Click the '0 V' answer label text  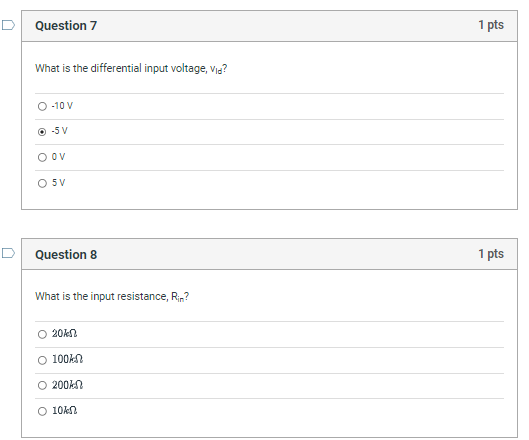click(x=58, y=157)
